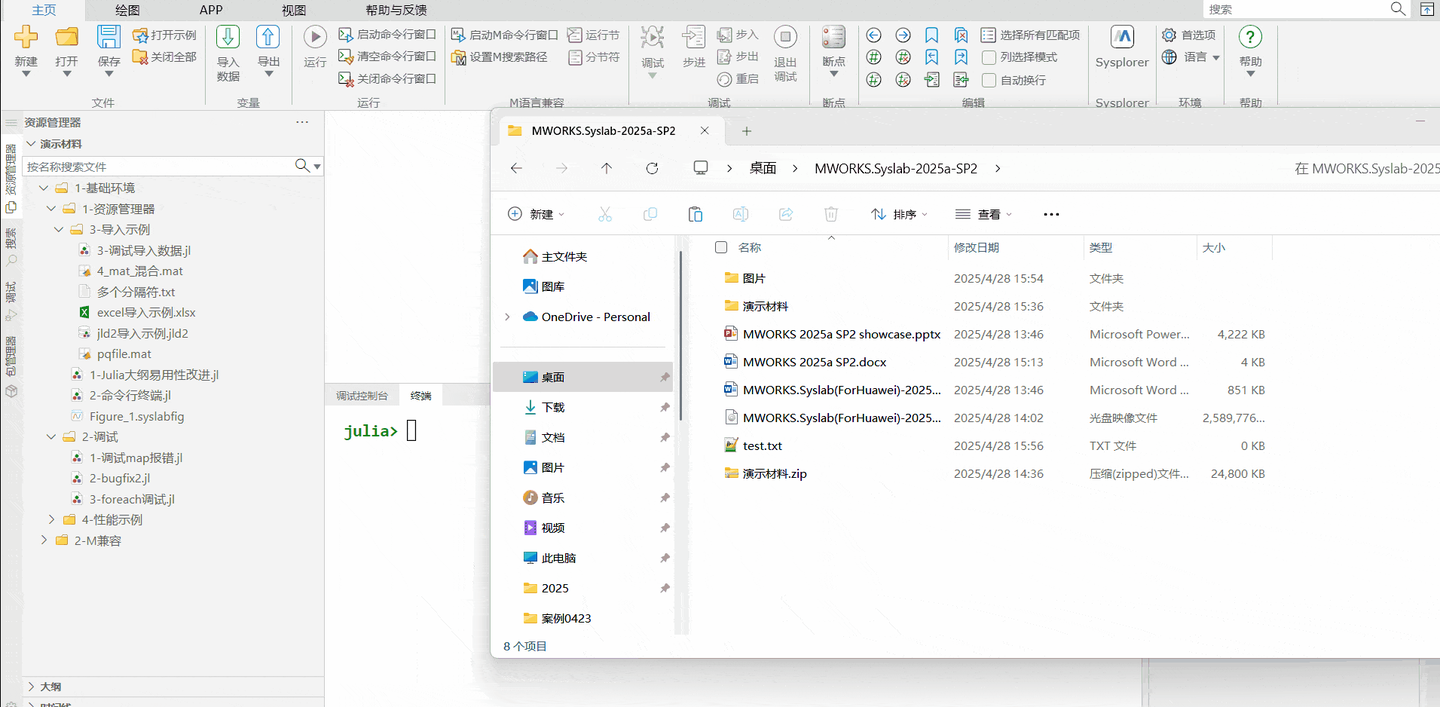1440x707 pixels.
Task: Click the 运行 play button
Action: [315, 38]
